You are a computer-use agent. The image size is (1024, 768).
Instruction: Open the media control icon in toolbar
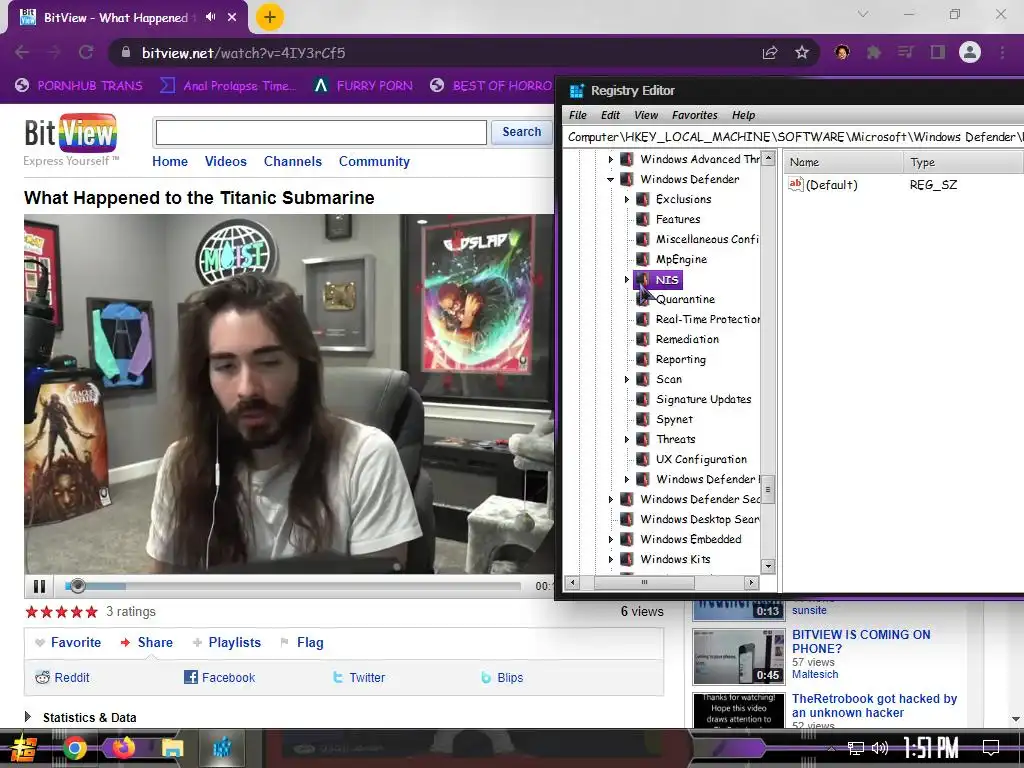click(905, 52)
